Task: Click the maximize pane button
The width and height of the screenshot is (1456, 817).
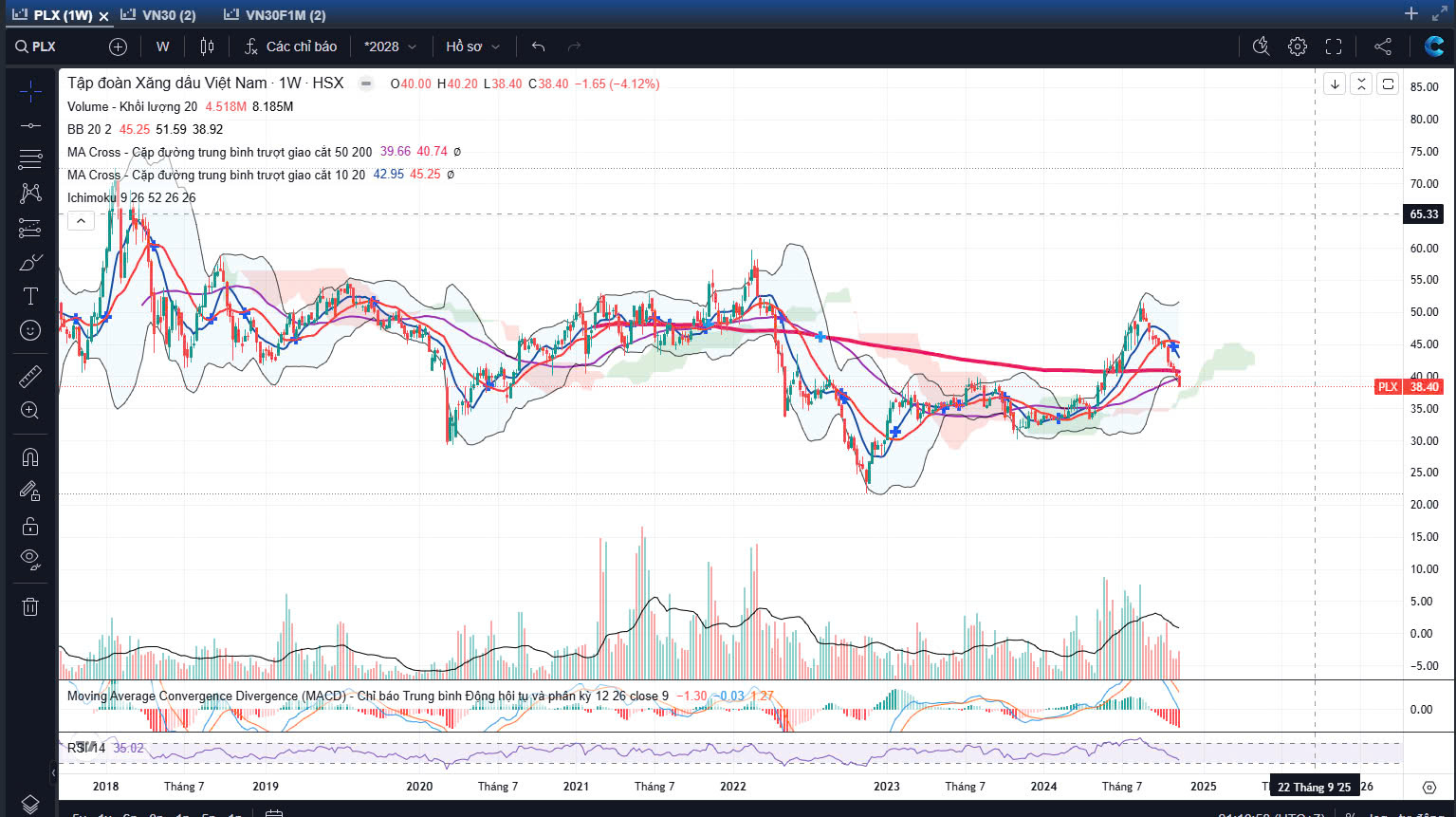Action: tap(1388, 84)
